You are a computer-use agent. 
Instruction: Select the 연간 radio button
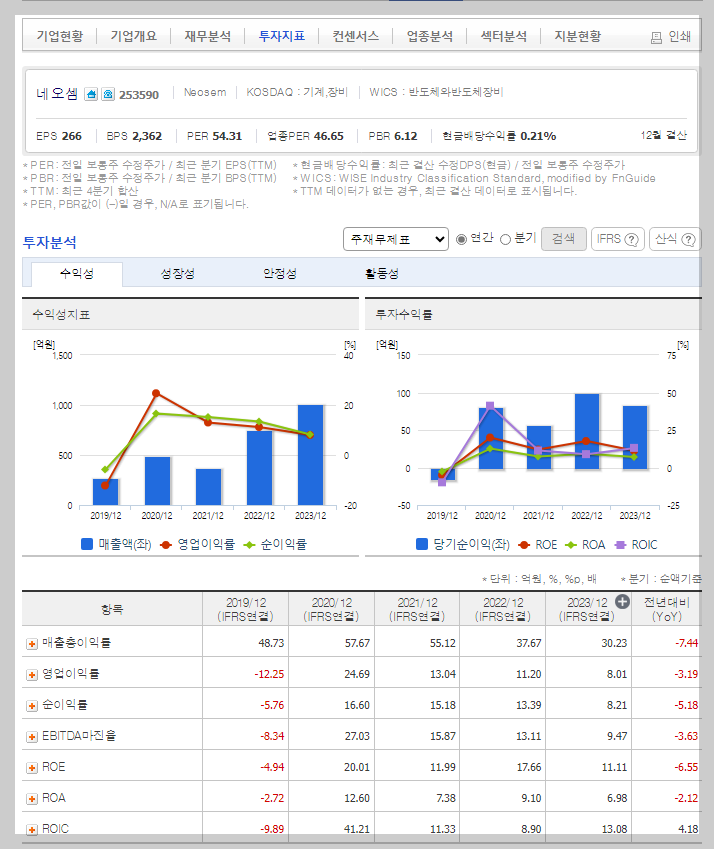[x=461, y=239]
